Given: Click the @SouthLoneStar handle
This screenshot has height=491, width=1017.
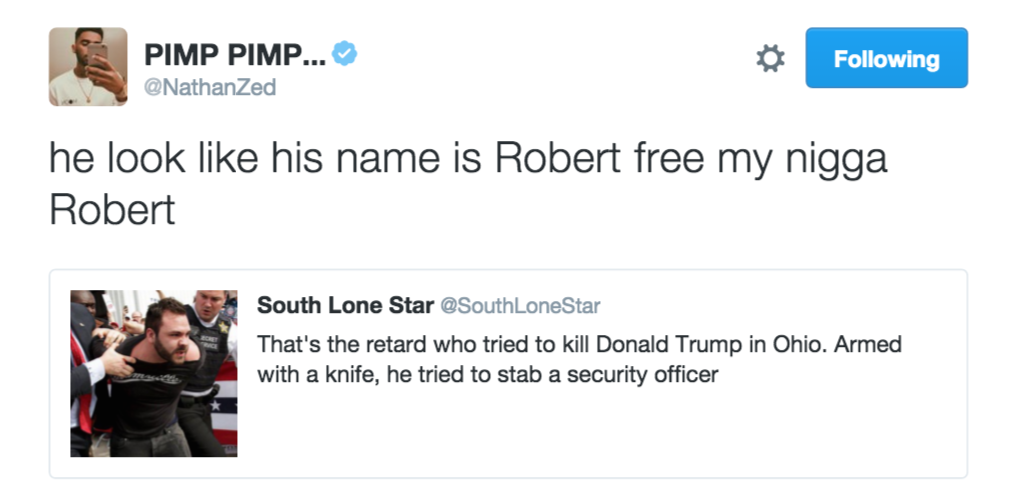Looking at the screenshot, I should click(x=520, y=305).
